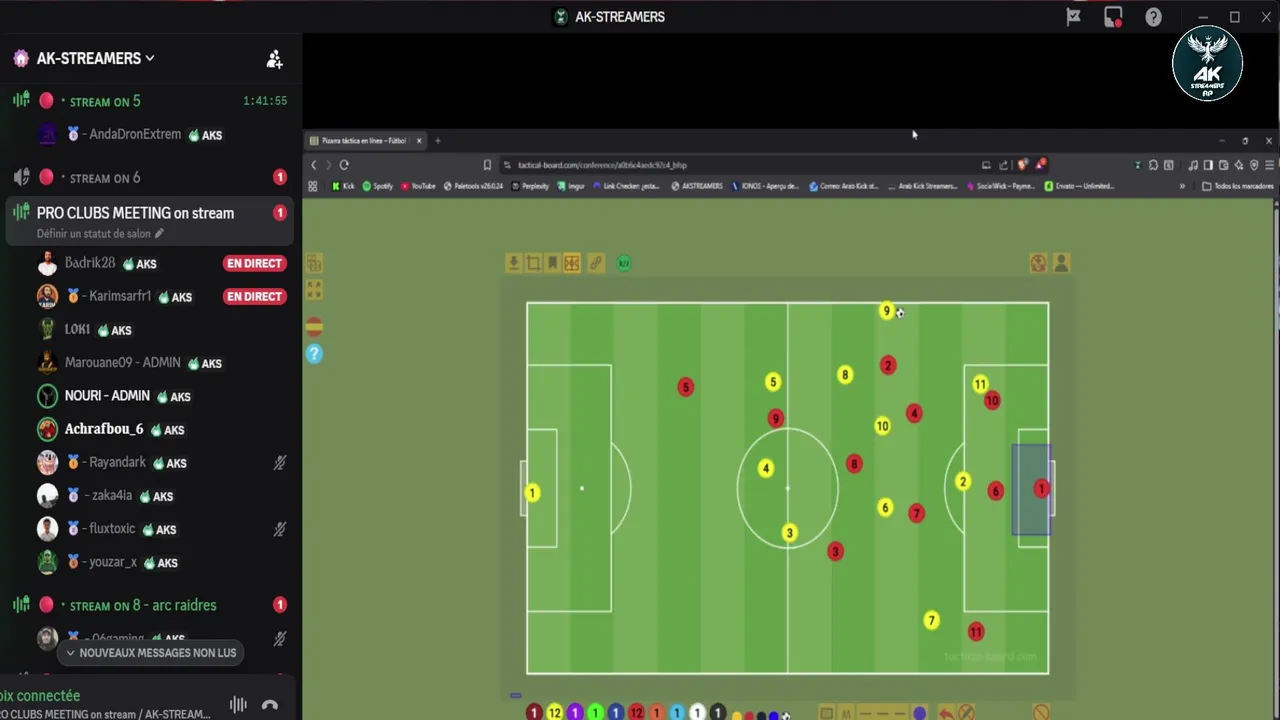The height and width of the screenshot is (720, 1280).
Task: Join STREAM ON 5 voice channel
Action: coord(105,101)
